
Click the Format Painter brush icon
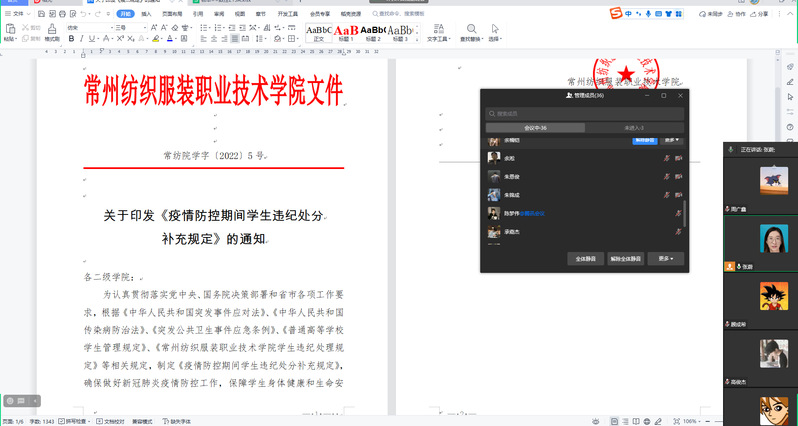(52, 29)
